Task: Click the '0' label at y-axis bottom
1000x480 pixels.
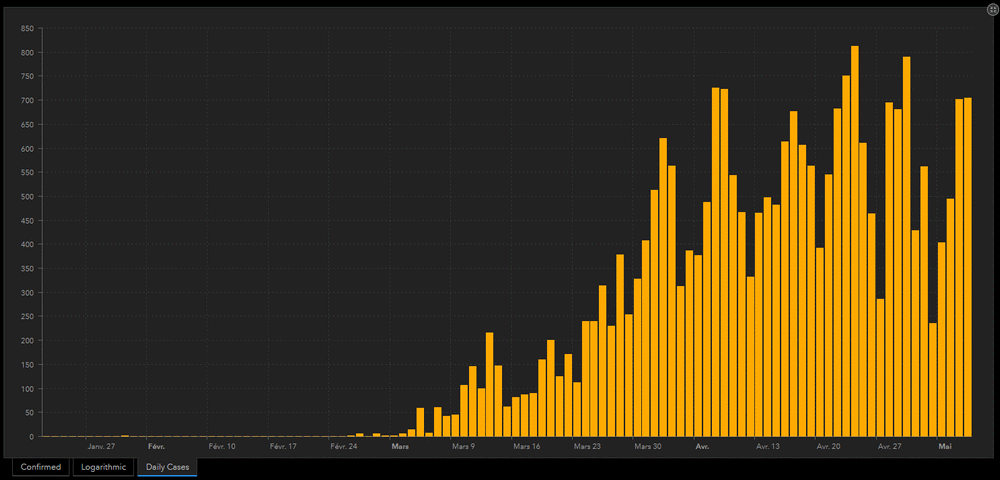Action: (x=32, y=437)
